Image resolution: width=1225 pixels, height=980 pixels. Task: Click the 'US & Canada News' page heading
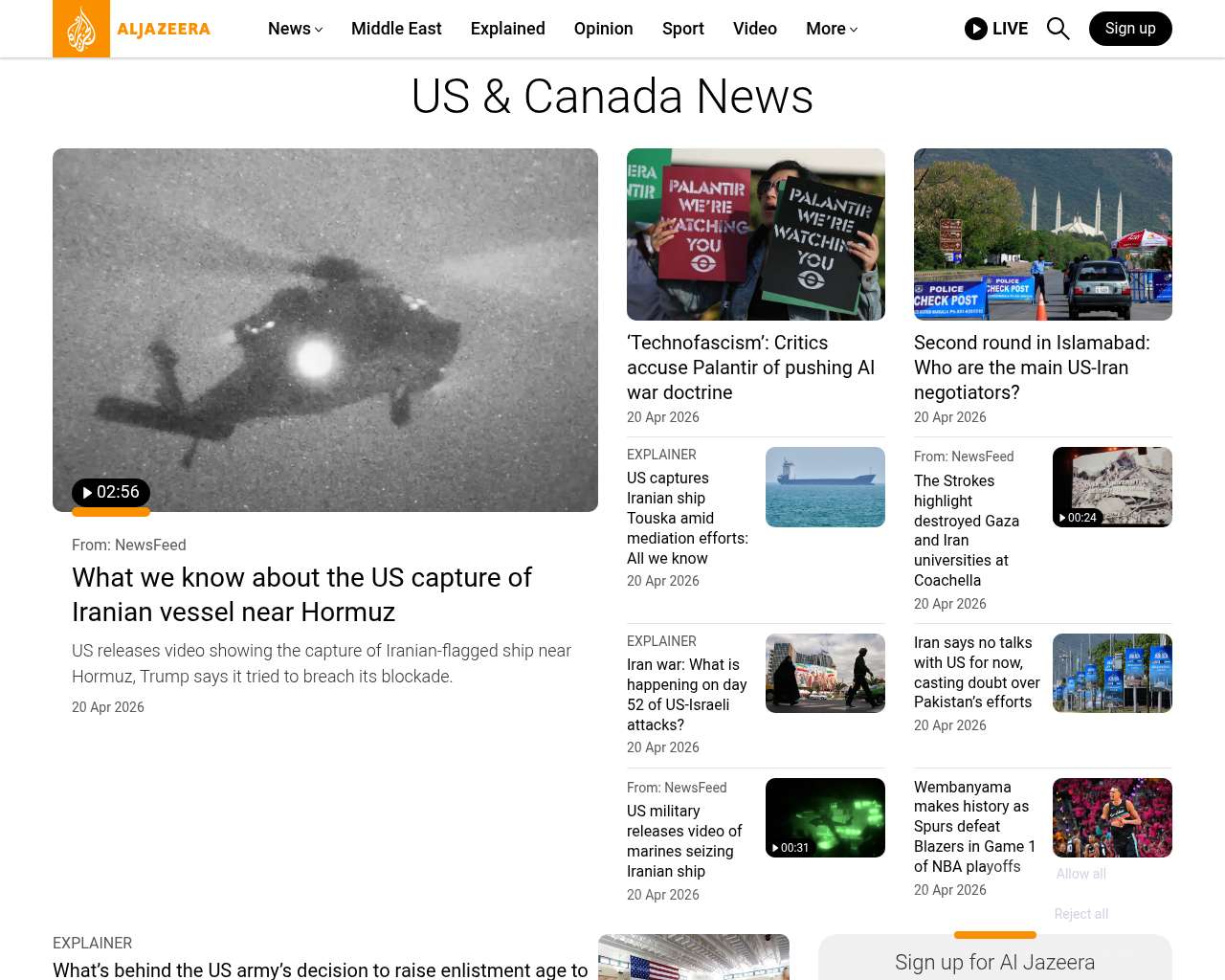click(x=612, y=97)
